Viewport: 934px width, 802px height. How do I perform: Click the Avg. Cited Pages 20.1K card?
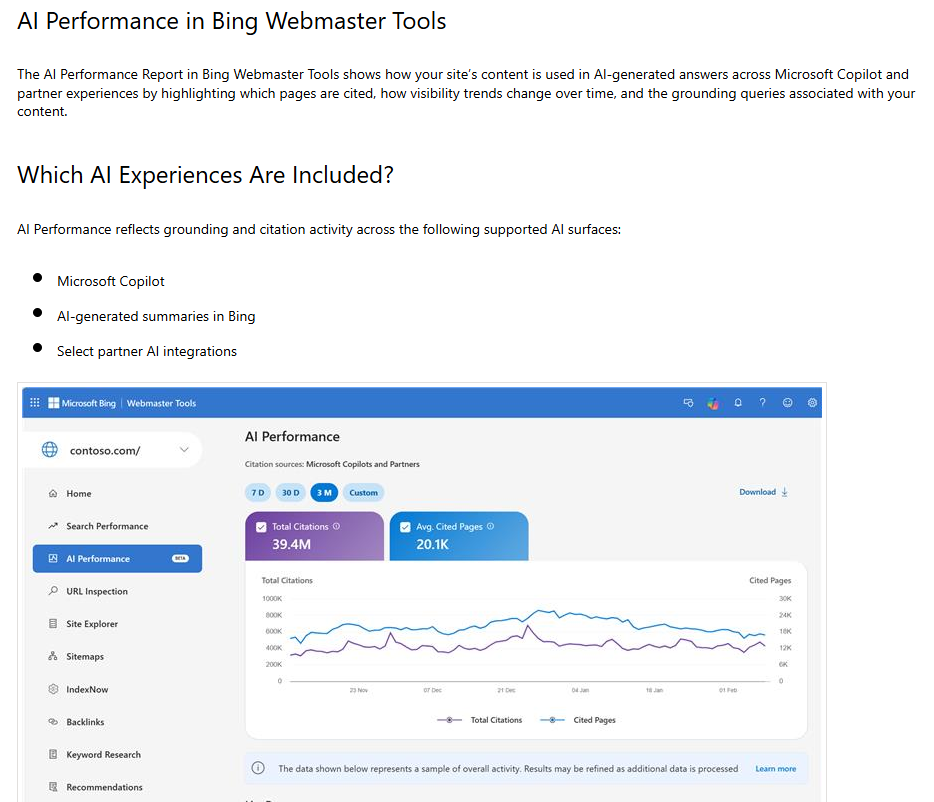[x=459, y=536]
